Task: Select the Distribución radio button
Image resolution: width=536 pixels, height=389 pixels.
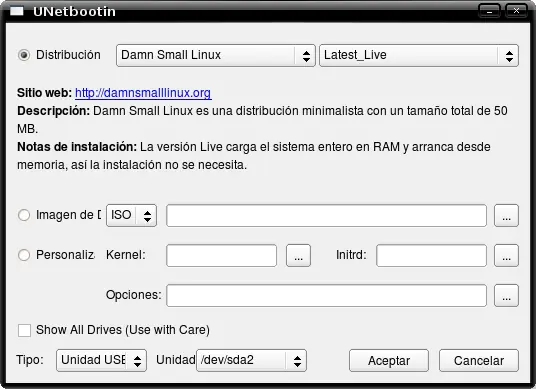Action: (x=24, y=55)
